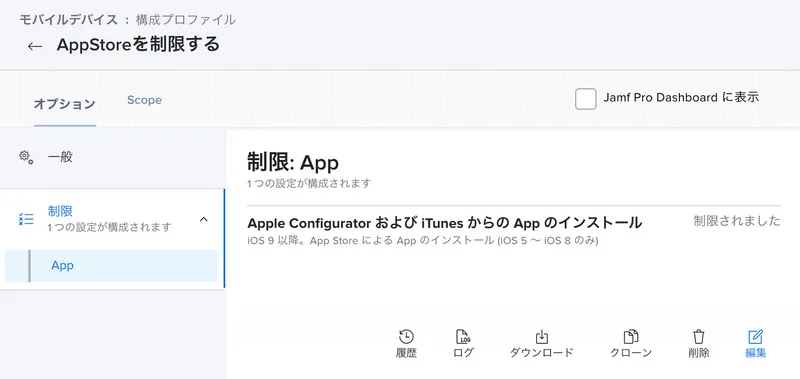Collapse the 制限 section chevron

coord(204,219)
